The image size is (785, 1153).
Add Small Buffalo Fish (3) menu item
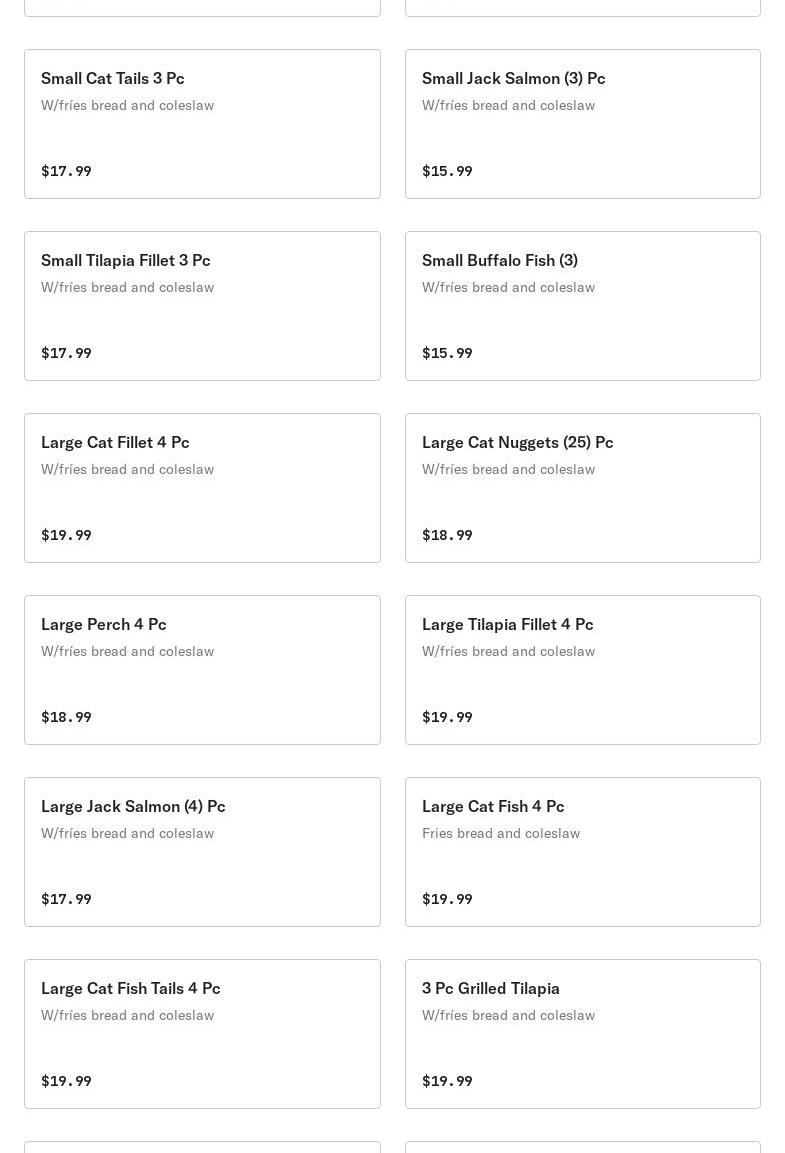click(x=582, y=306)
